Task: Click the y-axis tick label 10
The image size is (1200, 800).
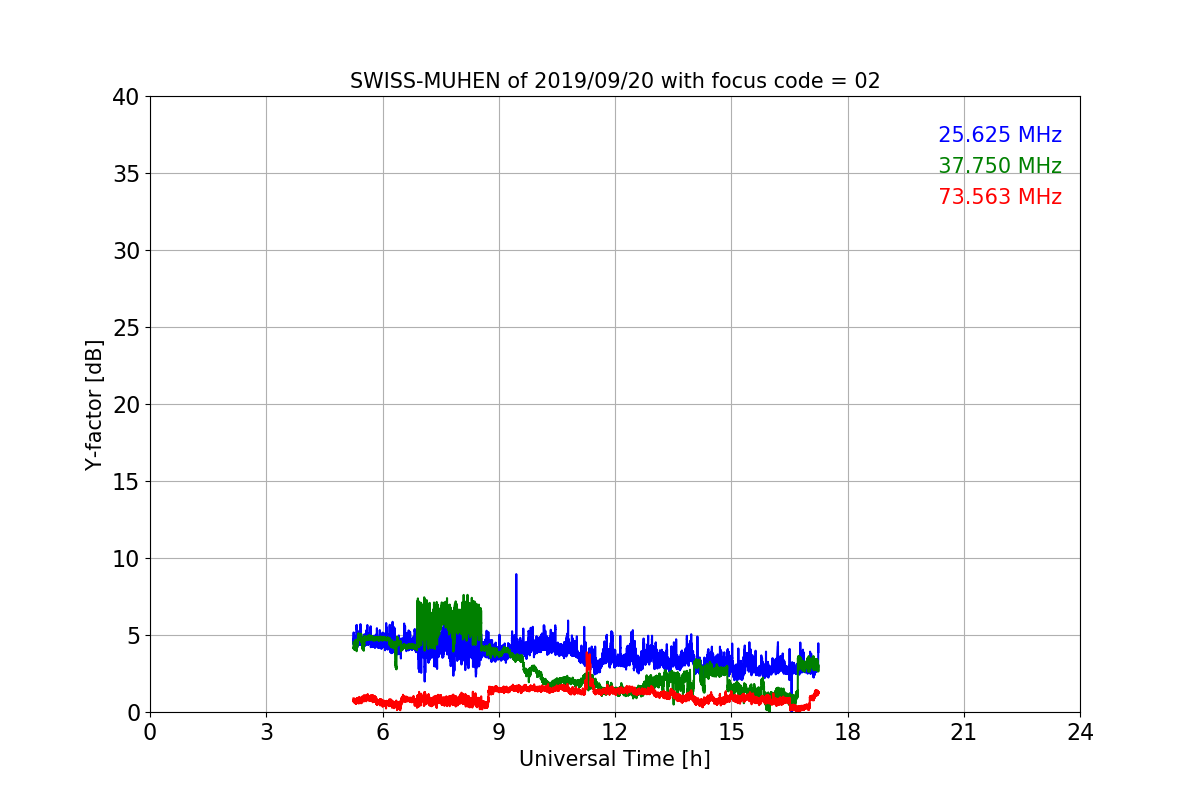Action: 126,559
